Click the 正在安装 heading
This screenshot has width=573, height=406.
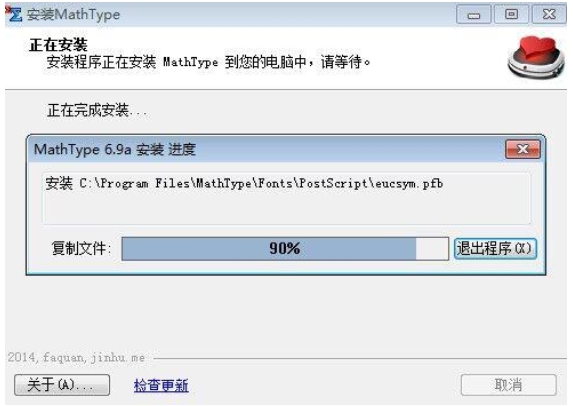[58, 45]
